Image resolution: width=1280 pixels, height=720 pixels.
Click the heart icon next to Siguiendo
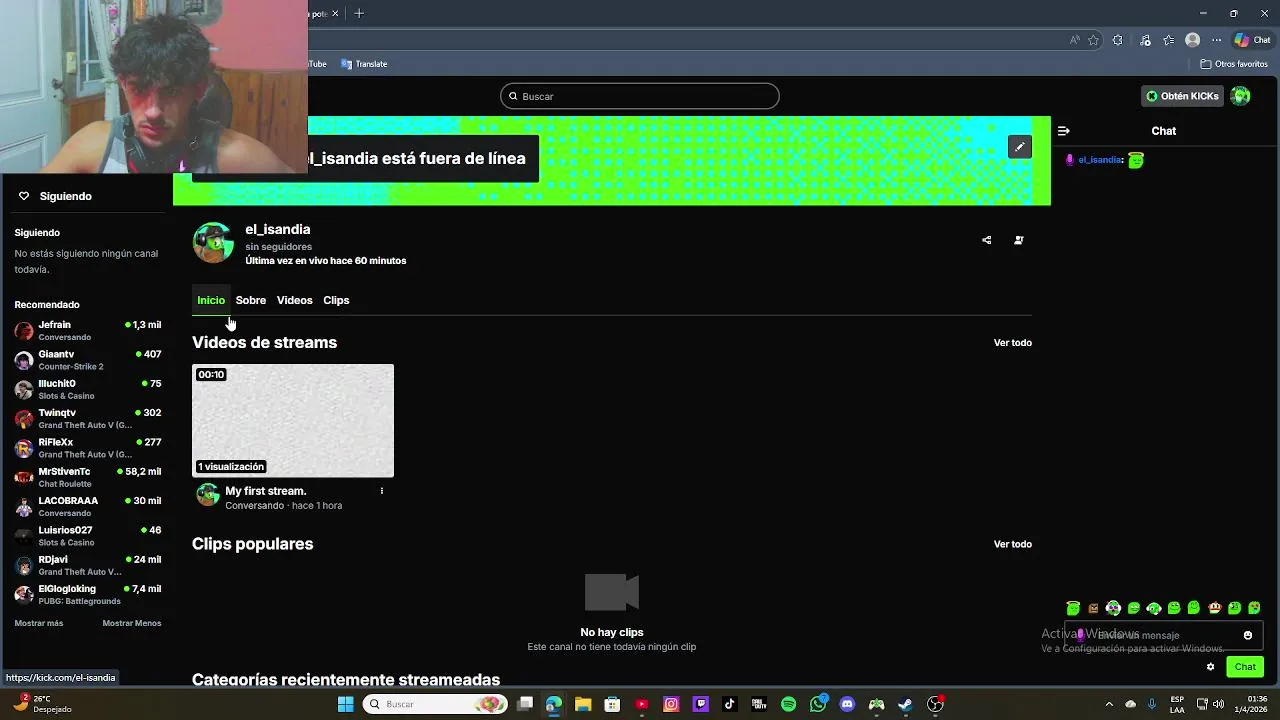(24, 196)
